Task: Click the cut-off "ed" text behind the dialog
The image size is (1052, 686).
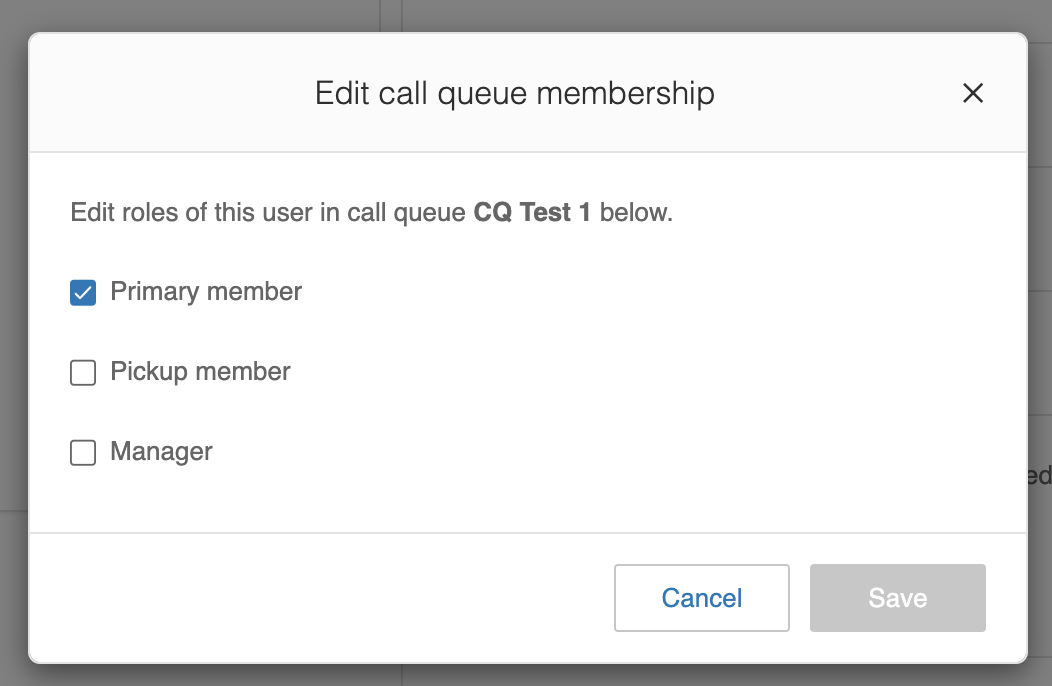Action: tap(1039, 475)
